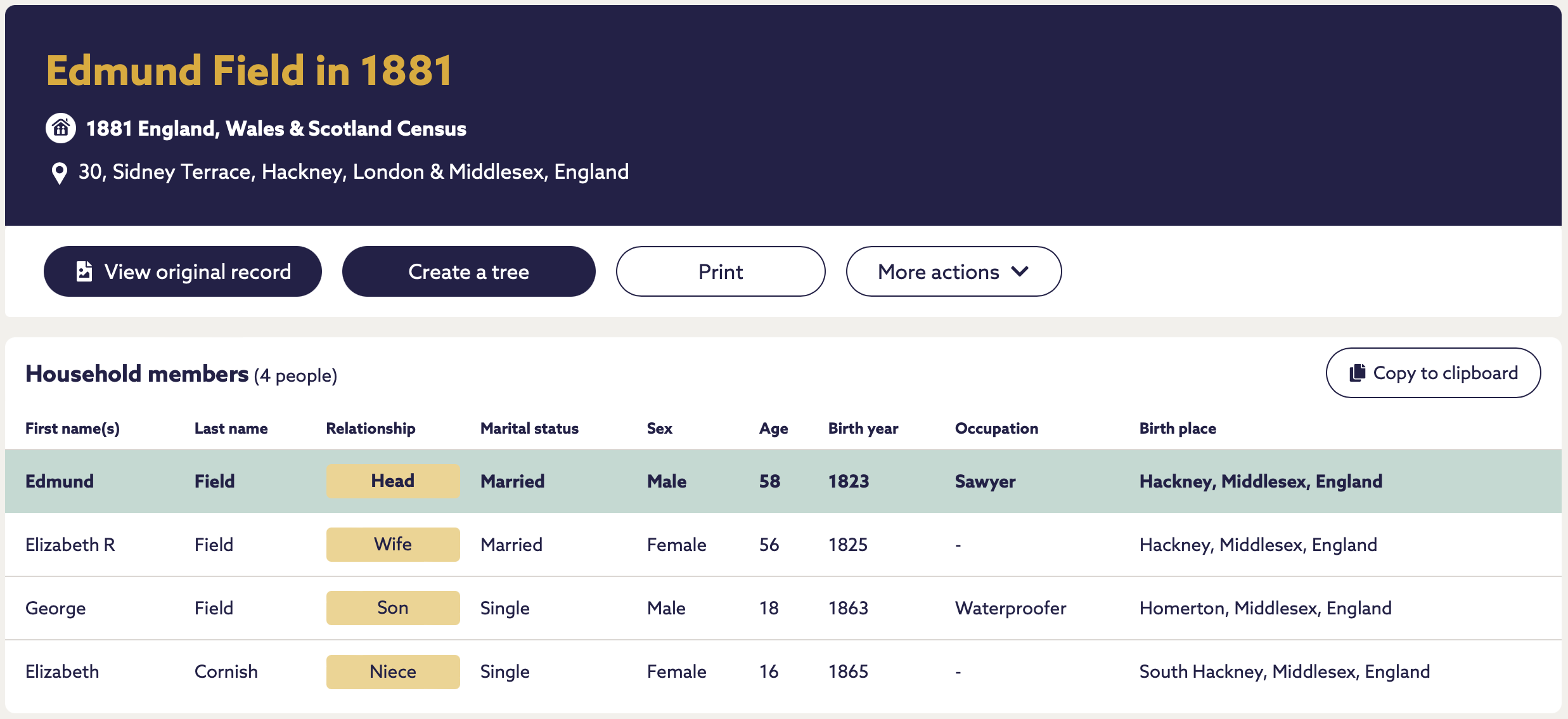Image resolution: width=1568 pixels, height=719 pixels.
Task: Expand the More actions dropdown
Action: pyautogui.click(x=953, y=271)
